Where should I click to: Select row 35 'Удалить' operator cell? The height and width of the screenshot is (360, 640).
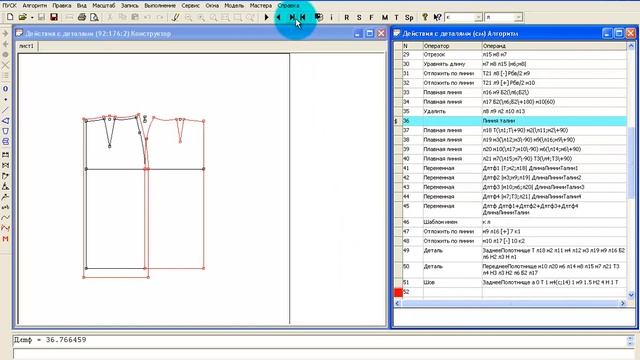tap(452, 111)
